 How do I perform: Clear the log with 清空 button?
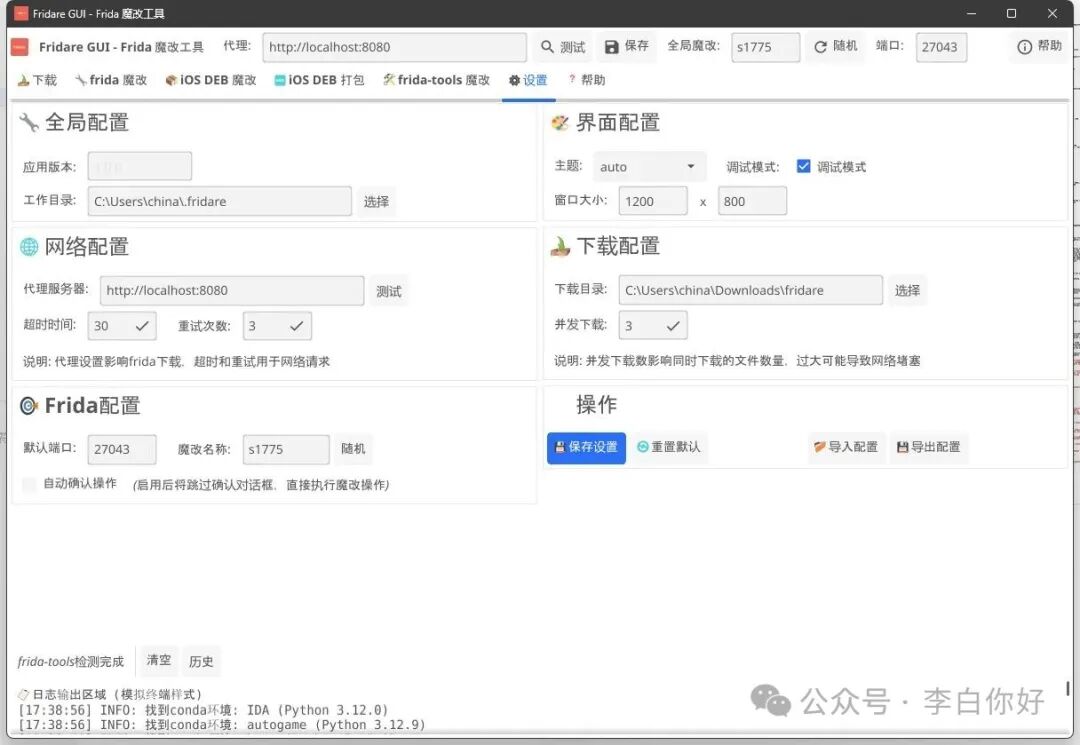point(158,660)
